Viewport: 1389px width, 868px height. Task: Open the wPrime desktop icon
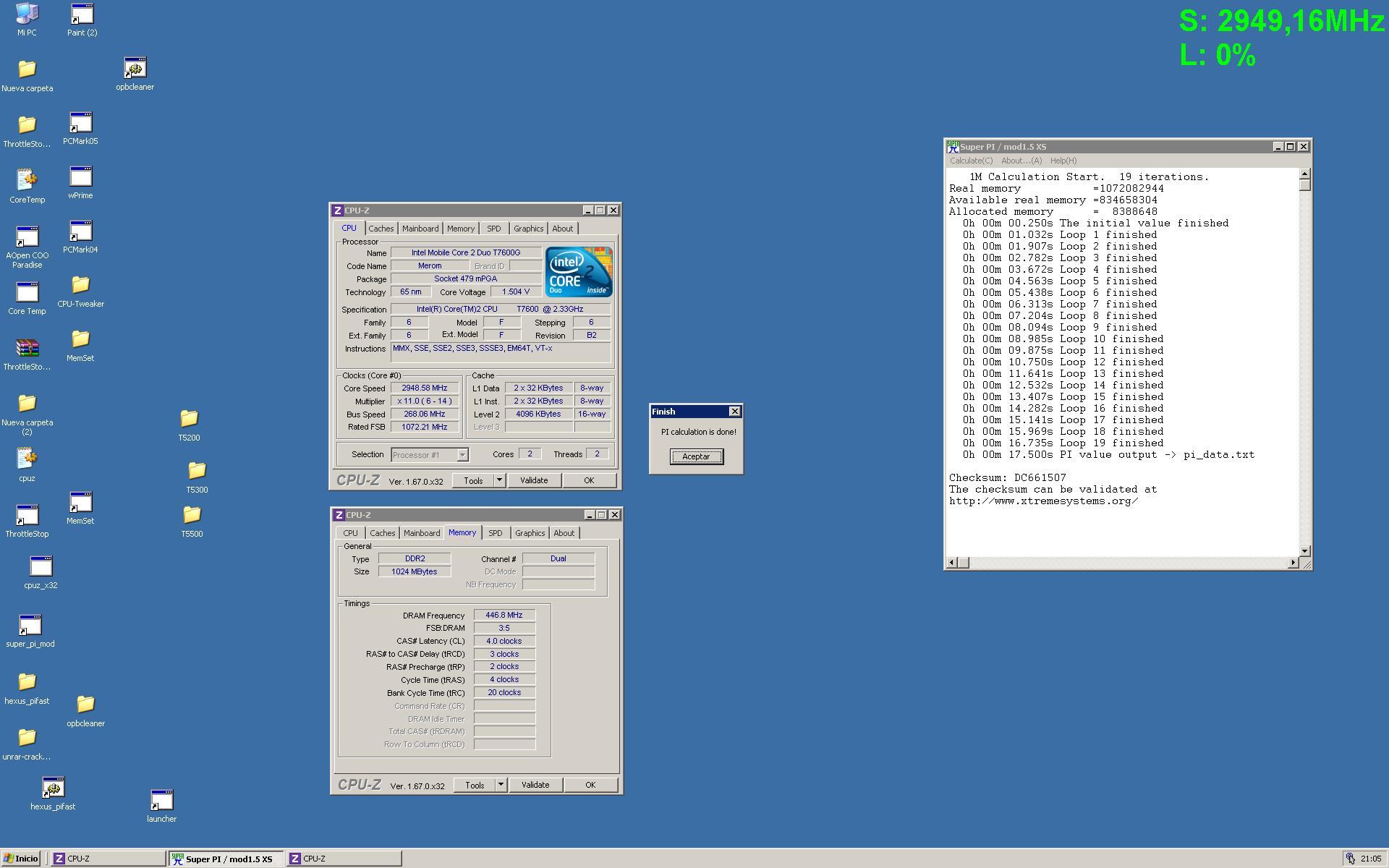pos(80,177)
